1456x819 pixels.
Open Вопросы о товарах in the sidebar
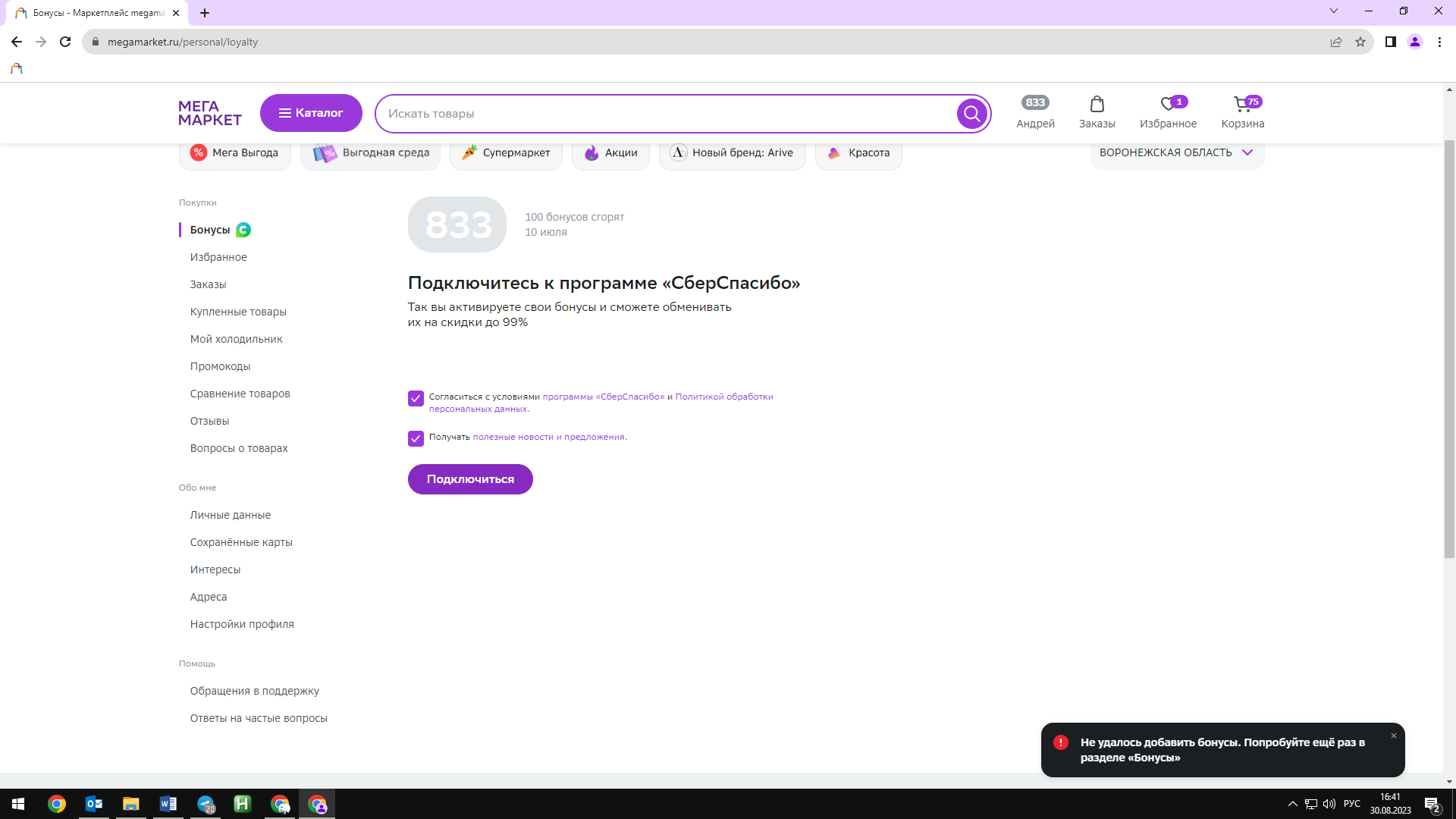(x=239, y=448)
